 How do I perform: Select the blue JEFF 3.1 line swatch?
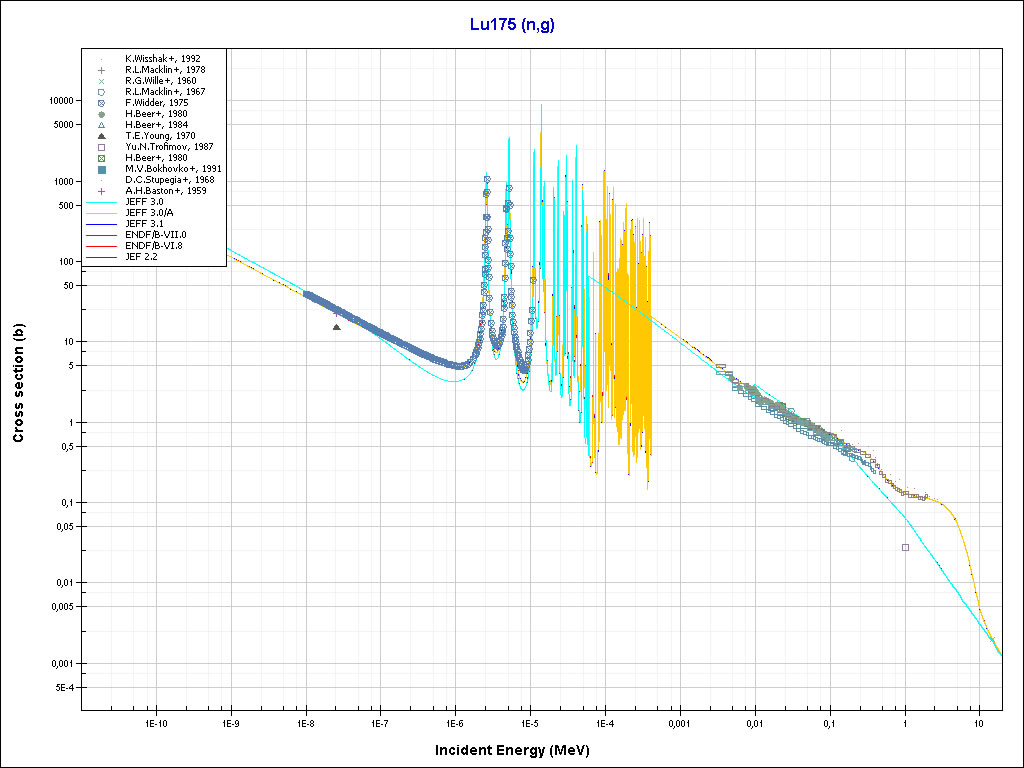(101, 224)
